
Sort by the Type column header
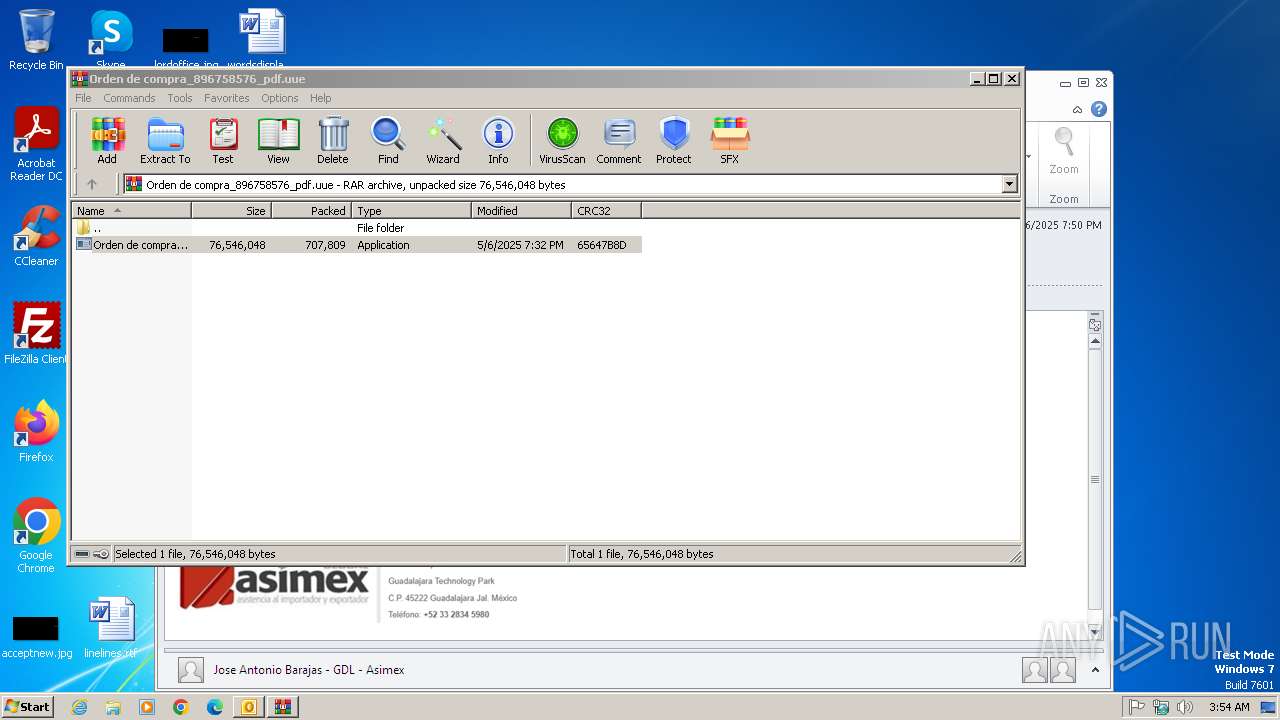[x=411, y=211]
